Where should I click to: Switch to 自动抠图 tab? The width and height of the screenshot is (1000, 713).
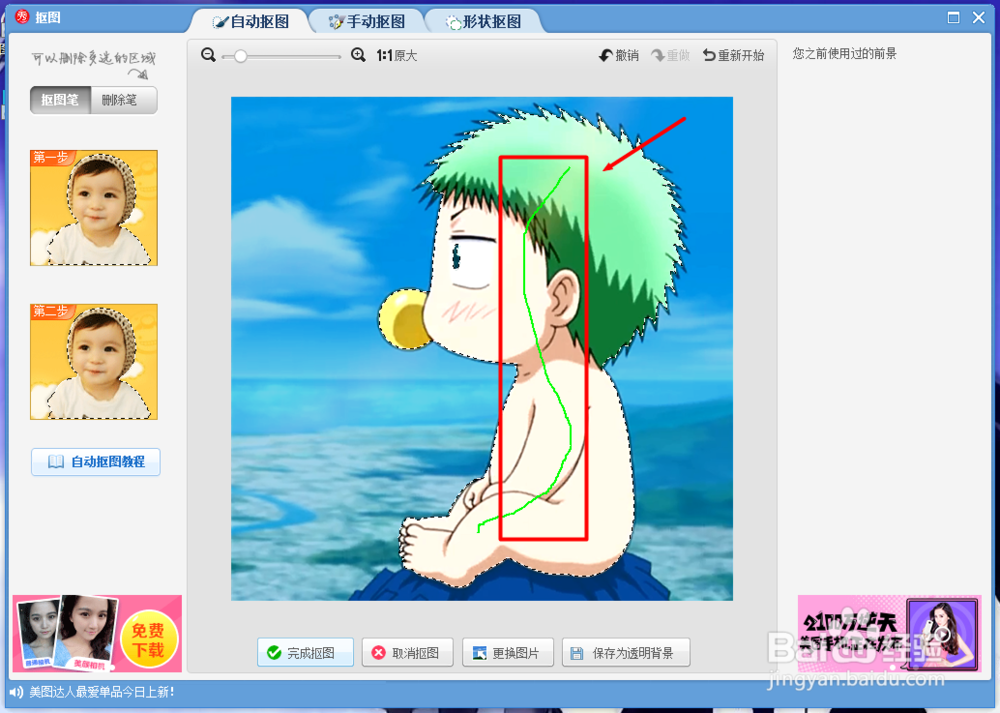coord(251,22)
